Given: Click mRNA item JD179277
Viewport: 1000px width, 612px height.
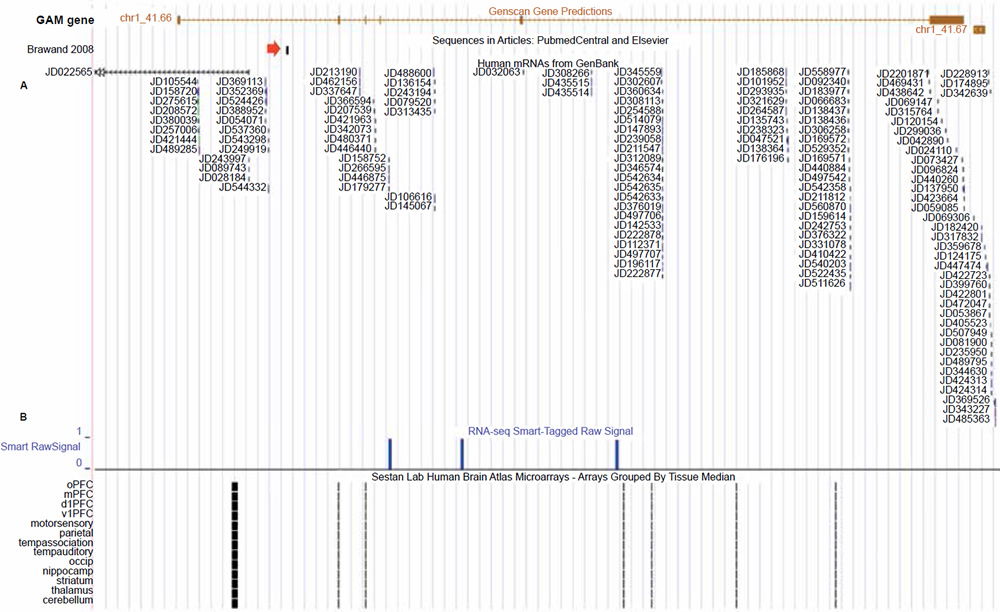Looking at the screenshot, I should [x=362, y=187].
